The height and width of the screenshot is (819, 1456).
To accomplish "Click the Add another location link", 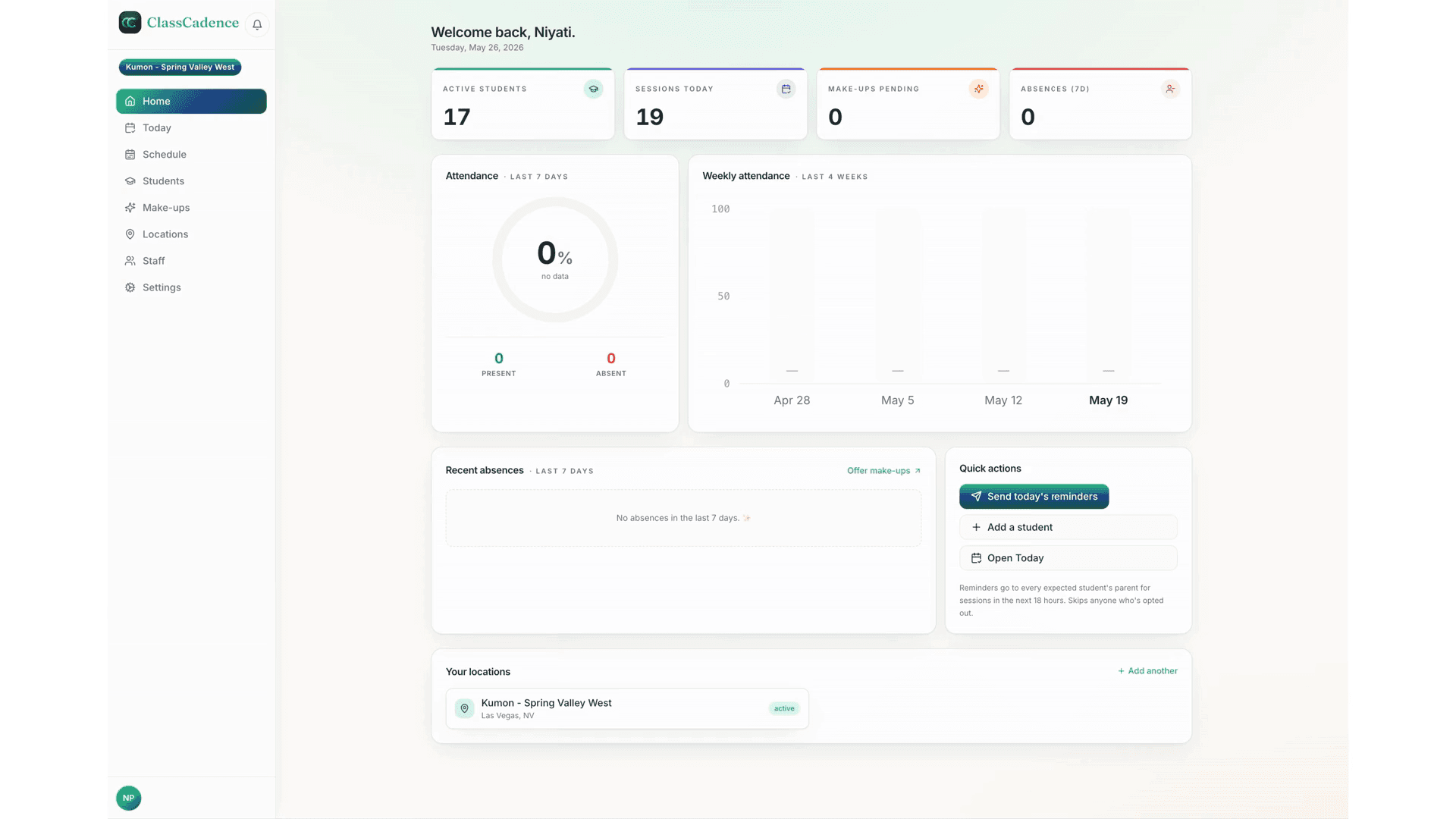I will [1147, 671].
